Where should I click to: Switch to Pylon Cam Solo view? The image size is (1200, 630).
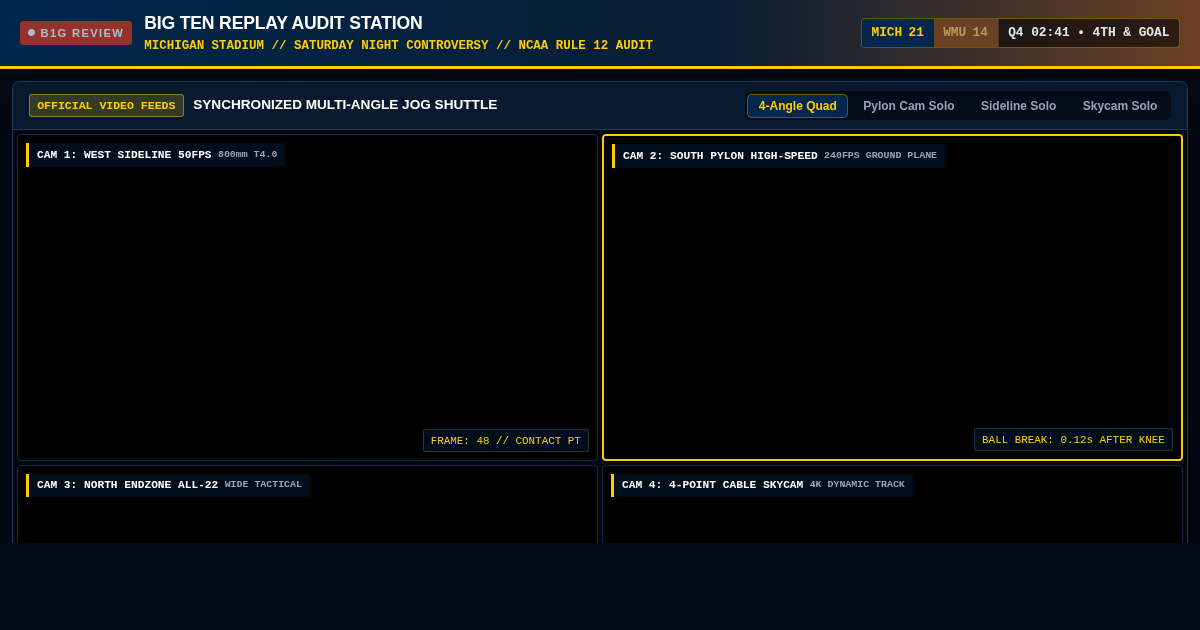[909, 106]
